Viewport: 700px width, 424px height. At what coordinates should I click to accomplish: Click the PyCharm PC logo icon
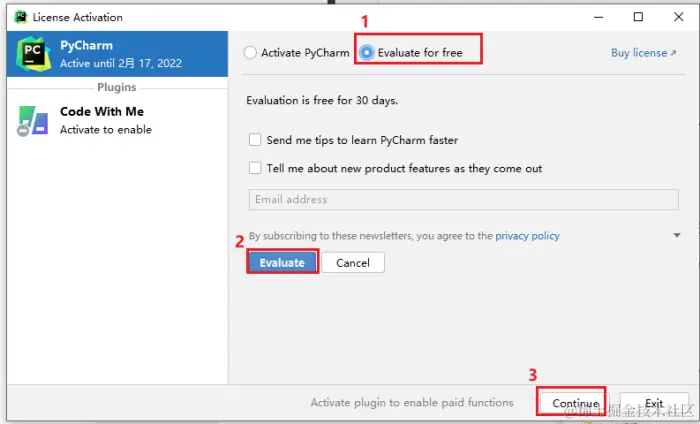pyautogui.click(x=33, y=54)
